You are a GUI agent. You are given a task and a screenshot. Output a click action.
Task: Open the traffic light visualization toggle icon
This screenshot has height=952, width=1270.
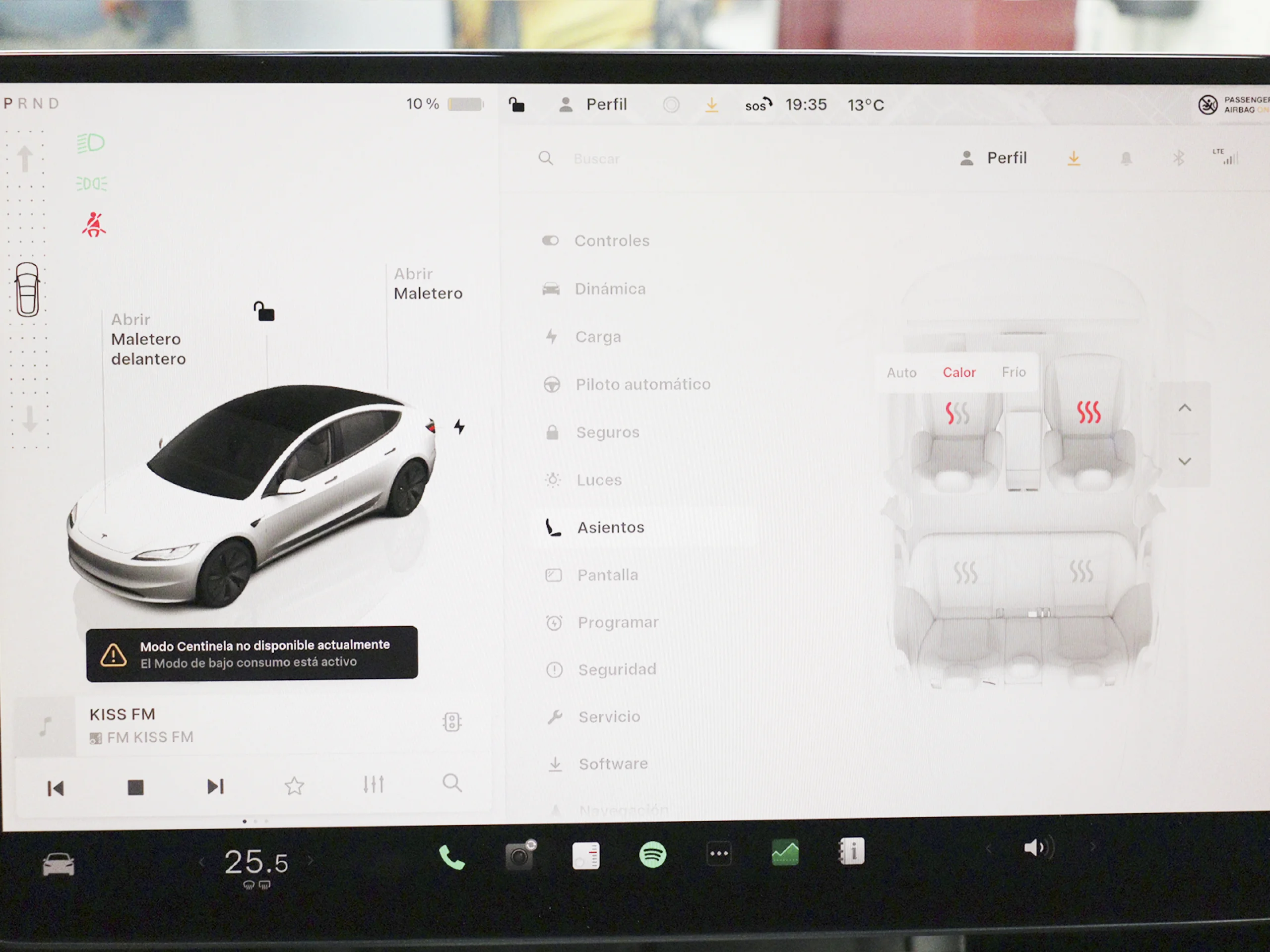[x=452, y=722]
